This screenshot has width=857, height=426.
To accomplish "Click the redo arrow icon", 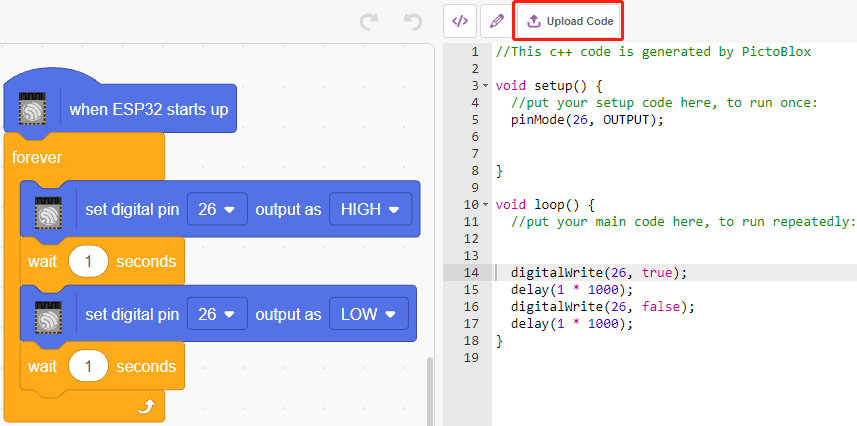I will (369, 22).
